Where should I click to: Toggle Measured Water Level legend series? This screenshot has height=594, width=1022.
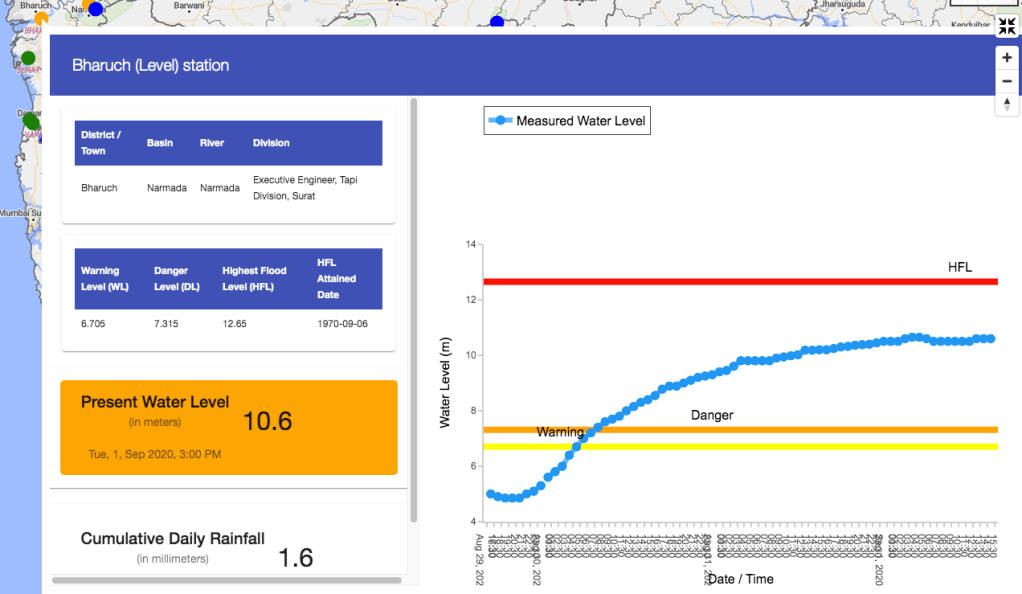[567, 121]
